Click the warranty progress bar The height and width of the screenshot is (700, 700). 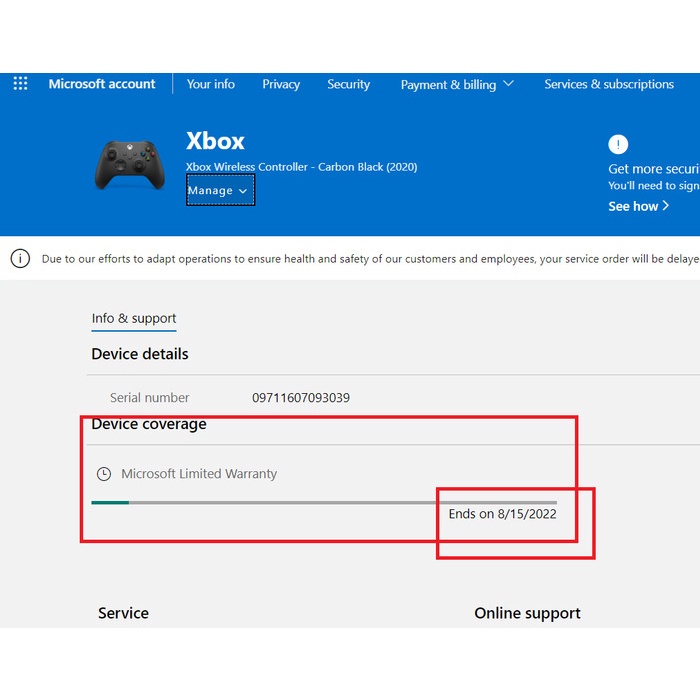click(x=324, y=503)
